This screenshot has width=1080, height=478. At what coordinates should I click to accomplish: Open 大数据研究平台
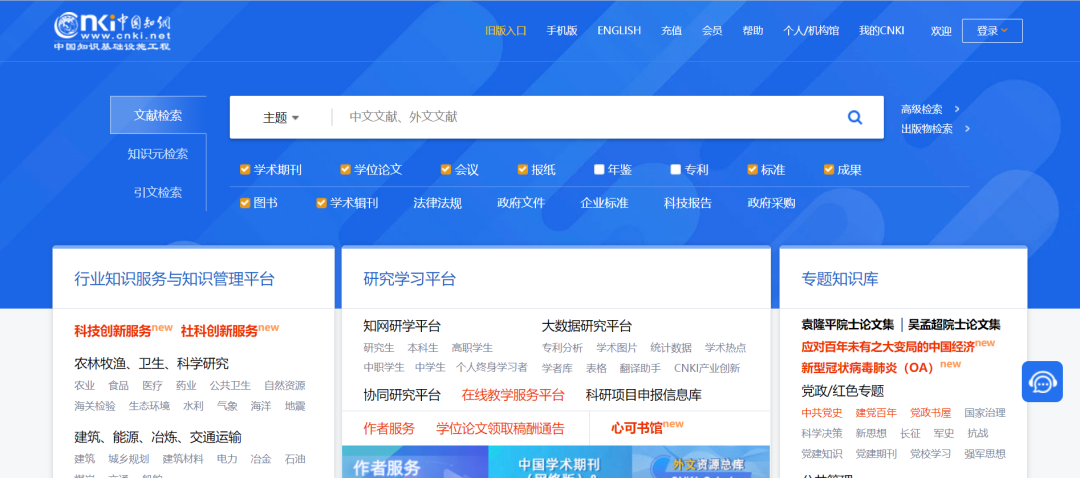click(x=587, y=326)
